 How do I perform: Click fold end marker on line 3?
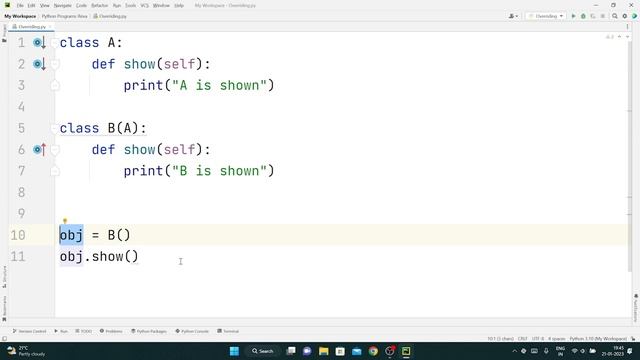55,85
